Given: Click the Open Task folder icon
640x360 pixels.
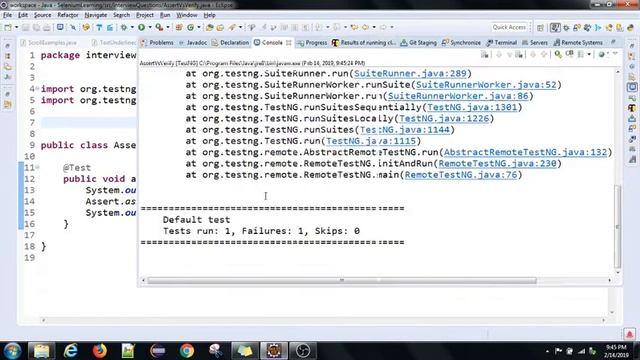Looking at the screenshot, I should (x=220, y=27).
